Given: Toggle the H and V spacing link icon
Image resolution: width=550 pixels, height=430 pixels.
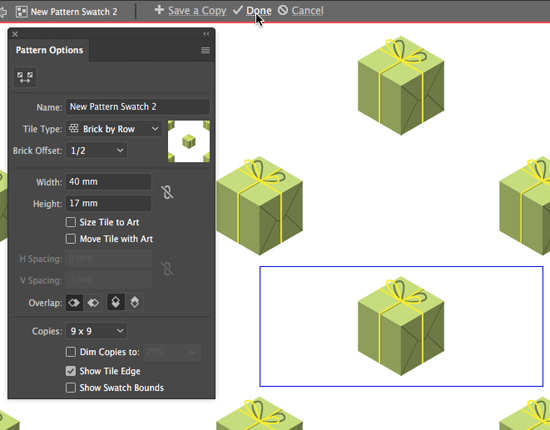Looking at the screenshot, I should (x=167, y=269).
